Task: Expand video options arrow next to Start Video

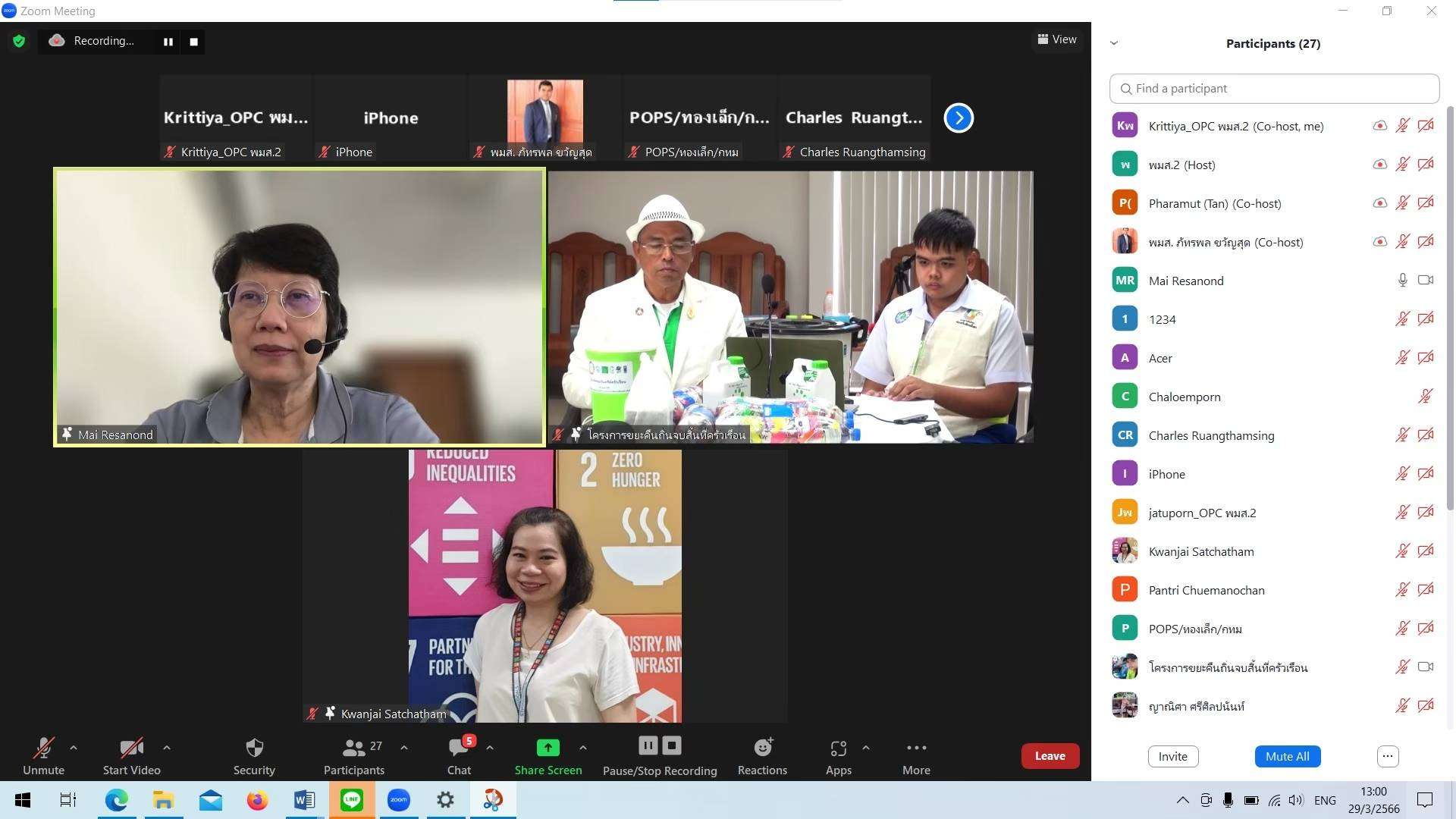Action: point(167,748)
